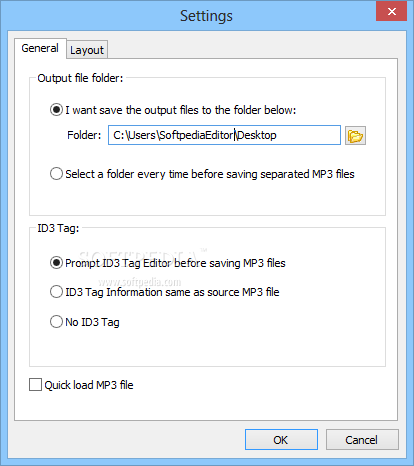Click the 'Output file folder:' group heading
This screenshot has height=466, width=414.
80,78
